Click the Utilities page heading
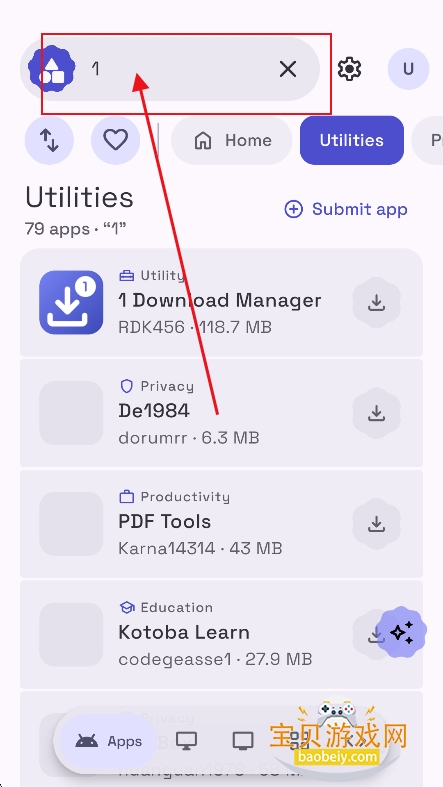 point(79,197)
